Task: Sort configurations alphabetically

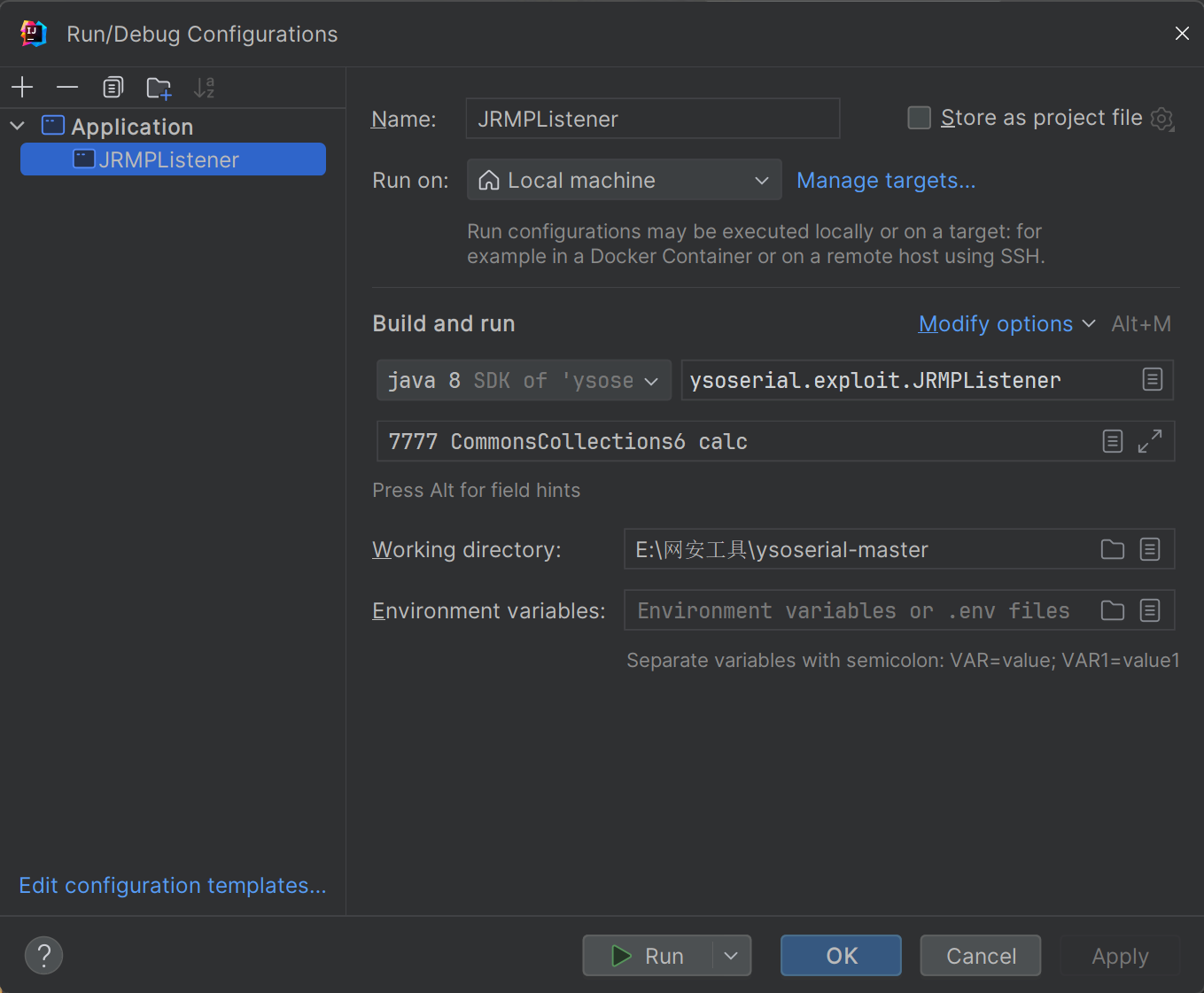Action: point(205,87)
